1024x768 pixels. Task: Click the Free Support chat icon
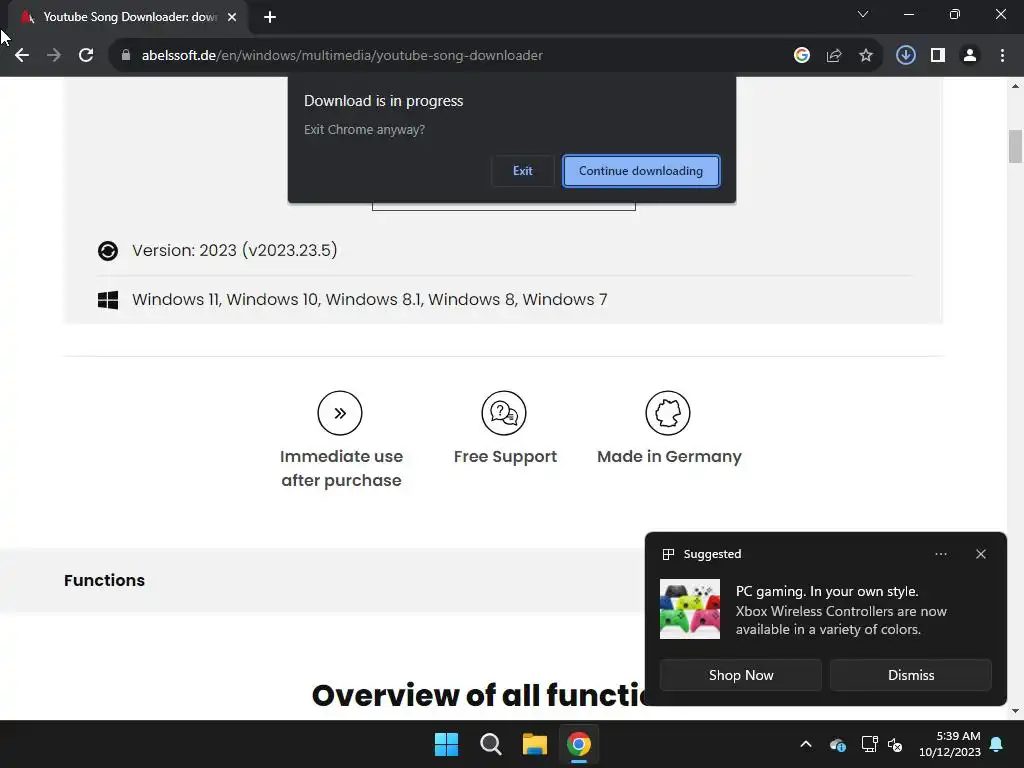tap(504, 413)
